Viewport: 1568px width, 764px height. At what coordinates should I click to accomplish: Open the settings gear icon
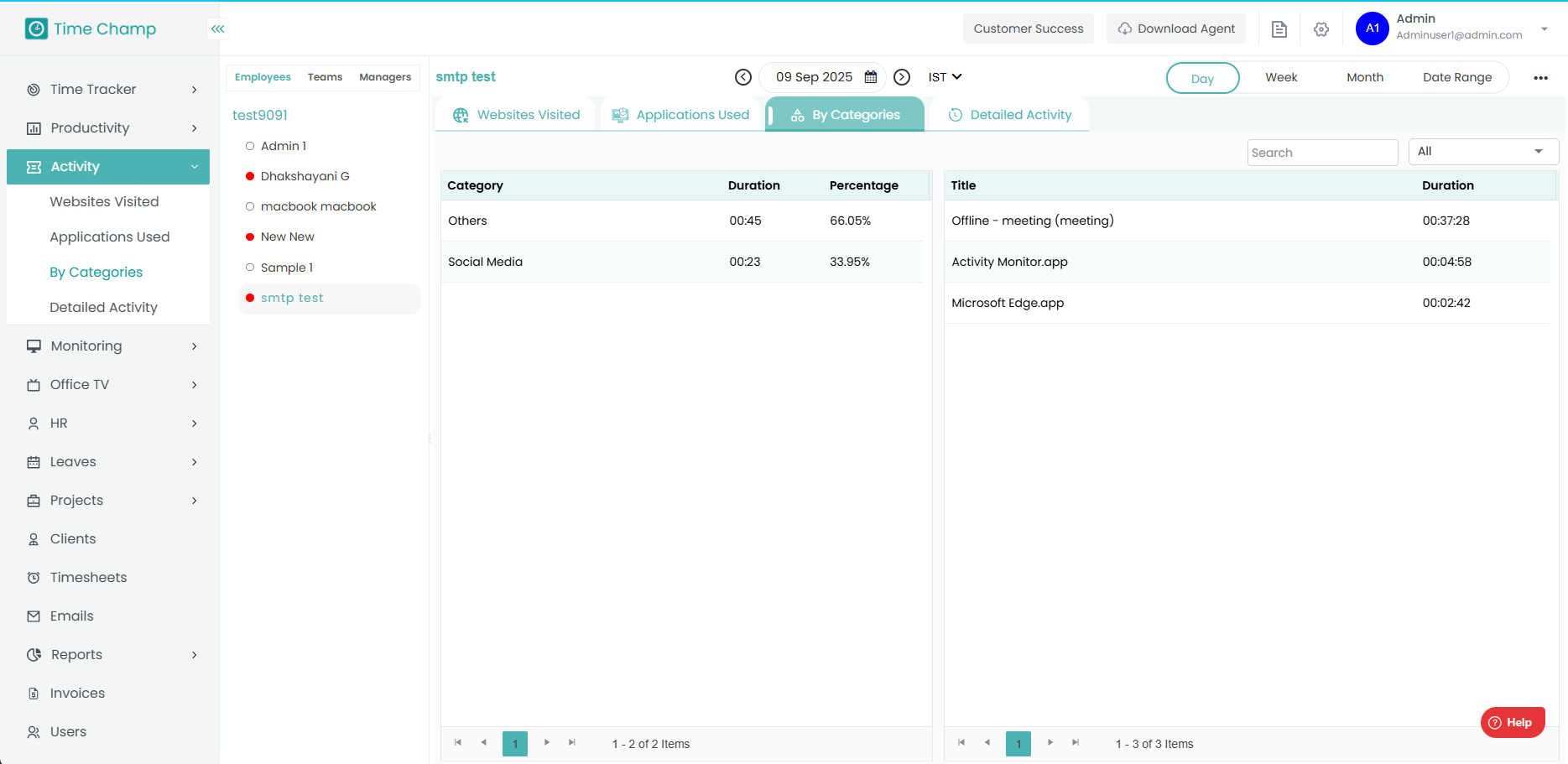pyautogui.click(x=1321, y=29)
